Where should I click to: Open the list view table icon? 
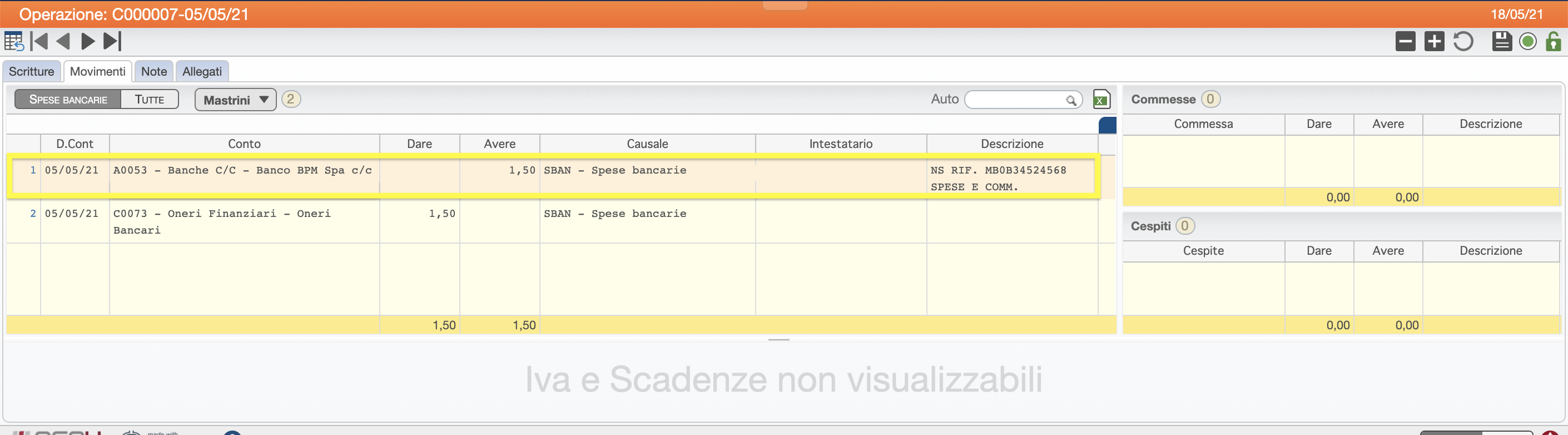tap(13, 41)
